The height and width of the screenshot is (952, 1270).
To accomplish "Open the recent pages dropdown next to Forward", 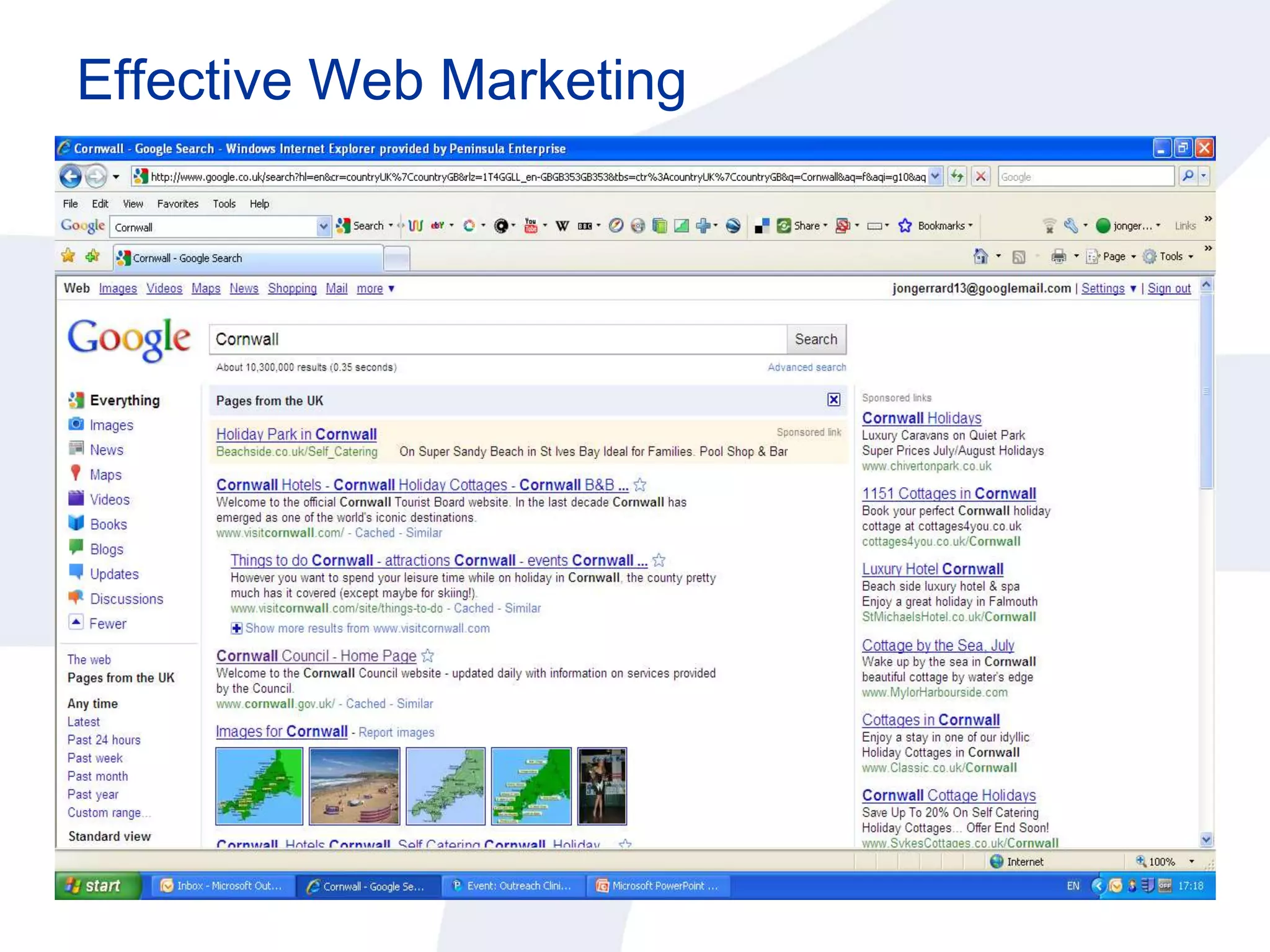I will tap(115, 177).
